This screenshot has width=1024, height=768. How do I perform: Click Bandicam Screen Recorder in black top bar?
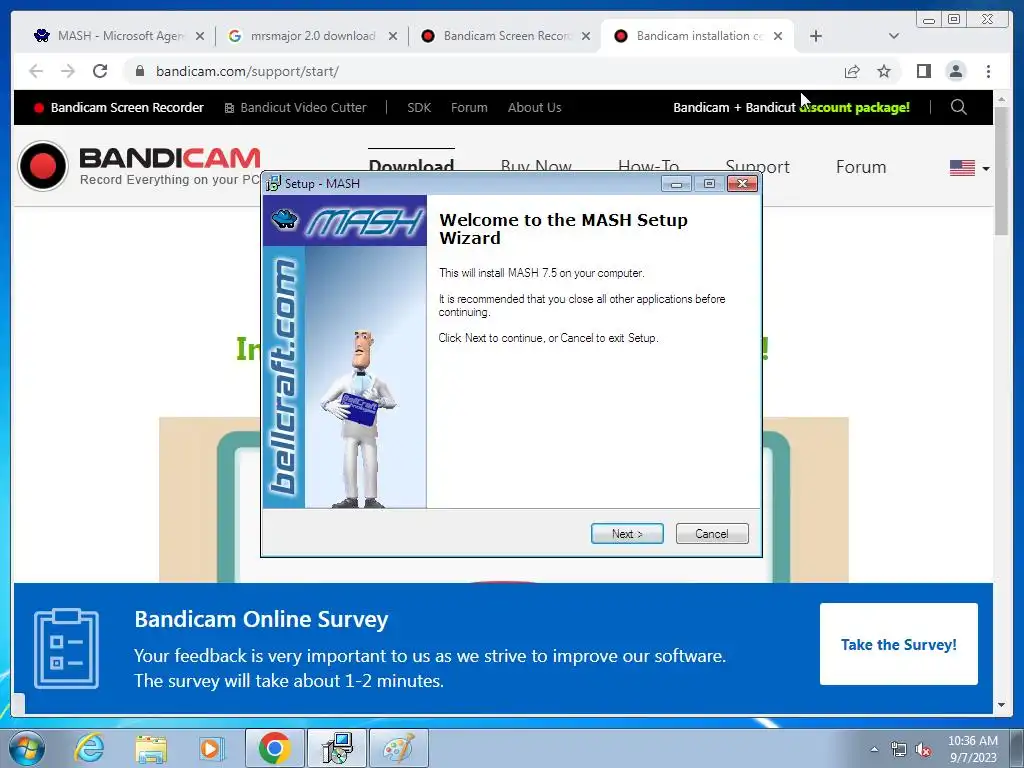tap(119, 108)
